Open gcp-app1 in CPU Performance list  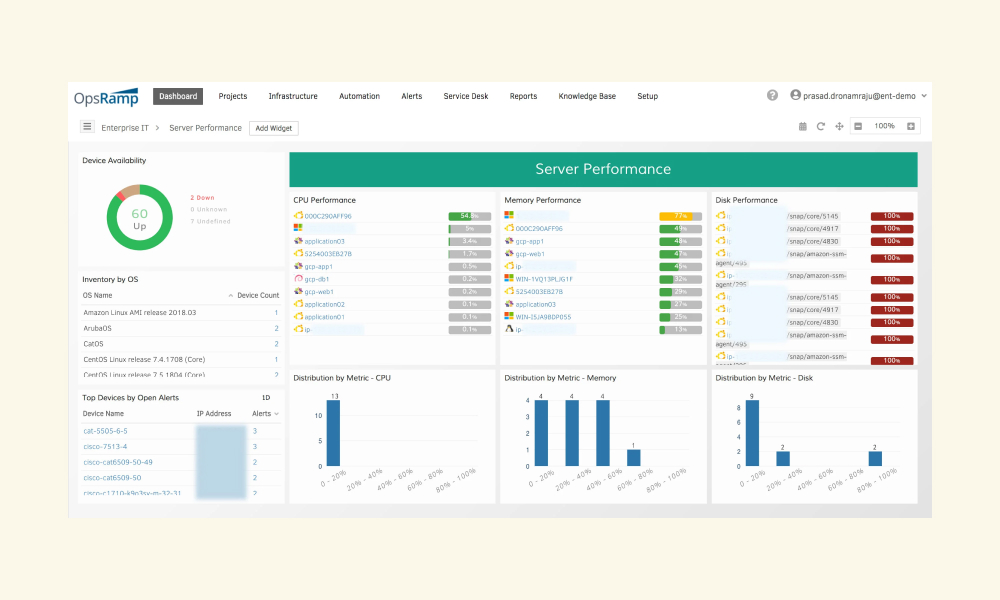click(318, 267)
